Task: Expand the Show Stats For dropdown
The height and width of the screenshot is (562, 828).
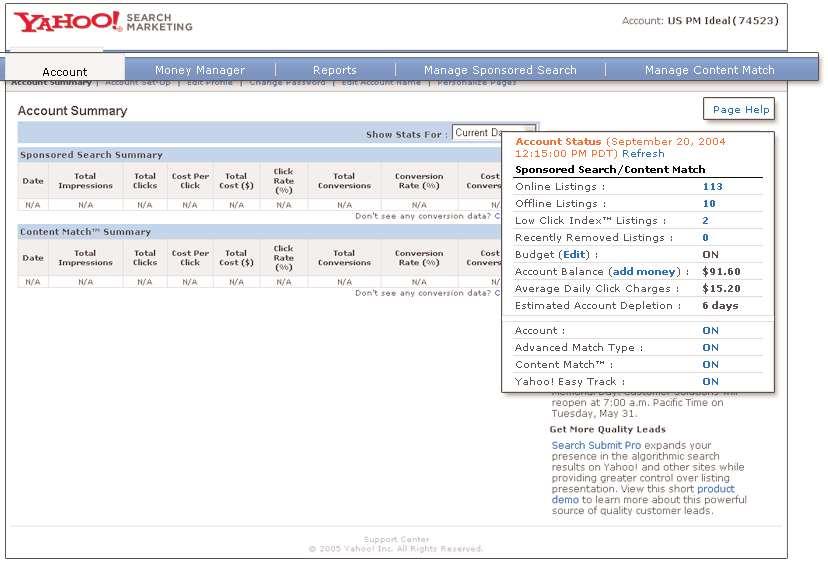Action: pos(493,133)
